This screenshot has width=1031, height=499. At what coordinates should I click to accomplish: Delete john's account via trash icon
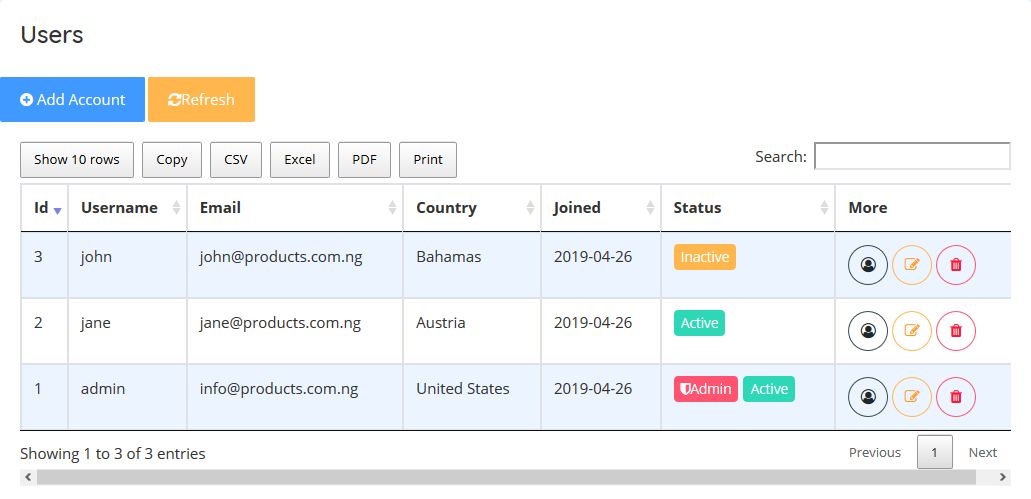click(x=956, y=265)
